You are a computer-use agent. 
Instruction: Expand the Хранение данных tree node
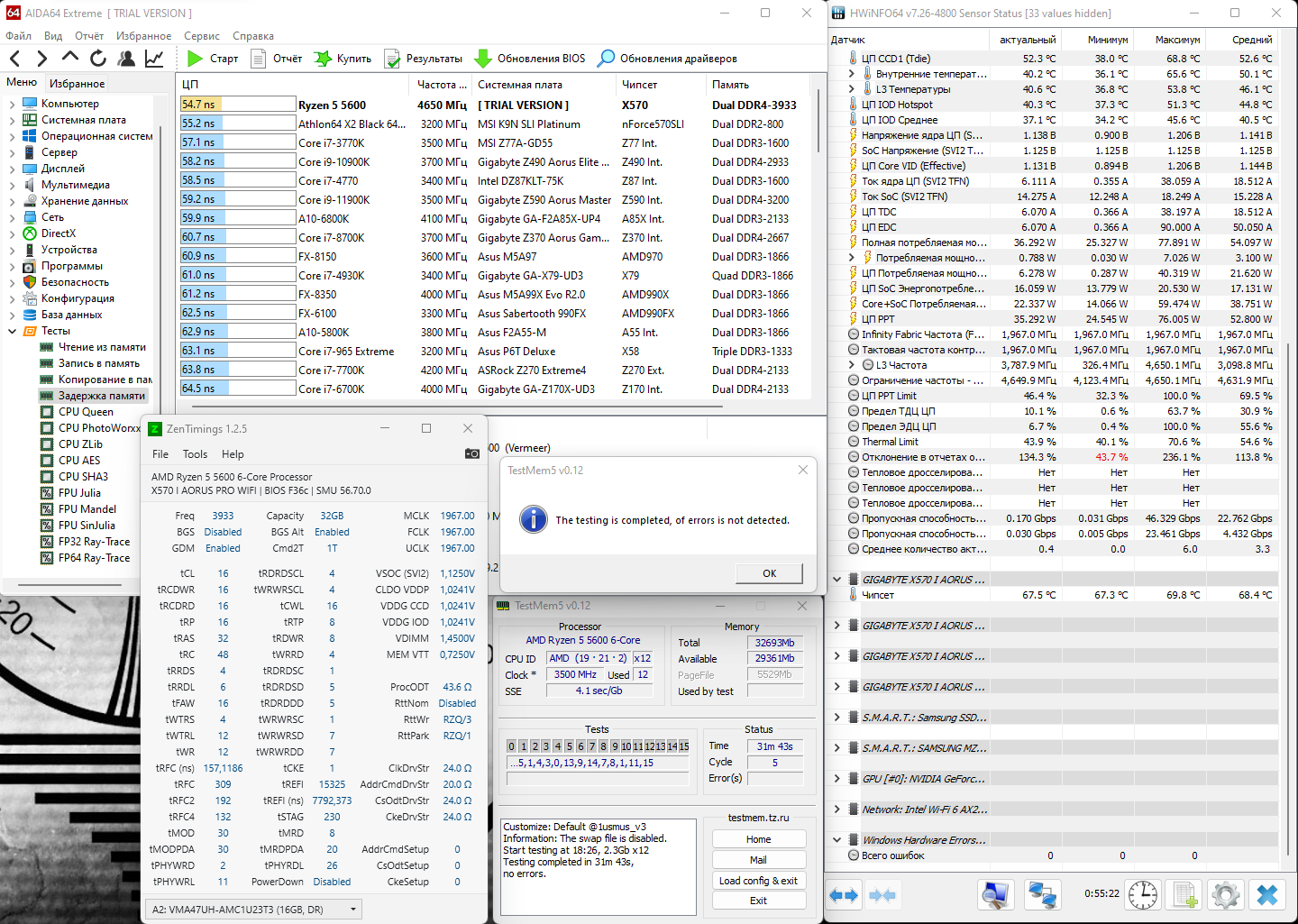point(12,201)
